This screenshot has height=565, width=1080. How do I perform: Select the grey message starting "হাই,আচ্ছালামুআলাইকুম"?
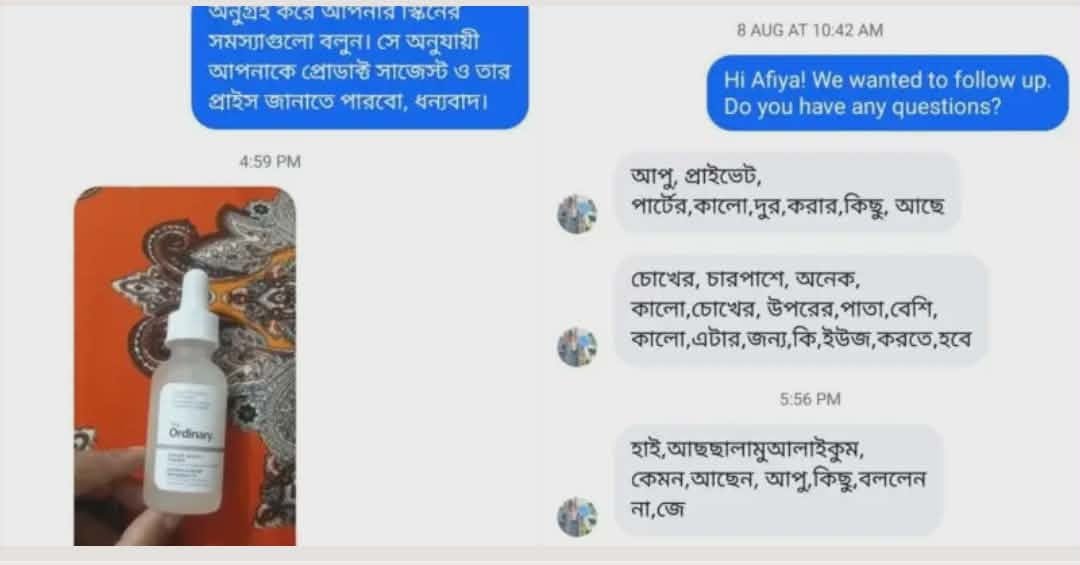[778, 480]
